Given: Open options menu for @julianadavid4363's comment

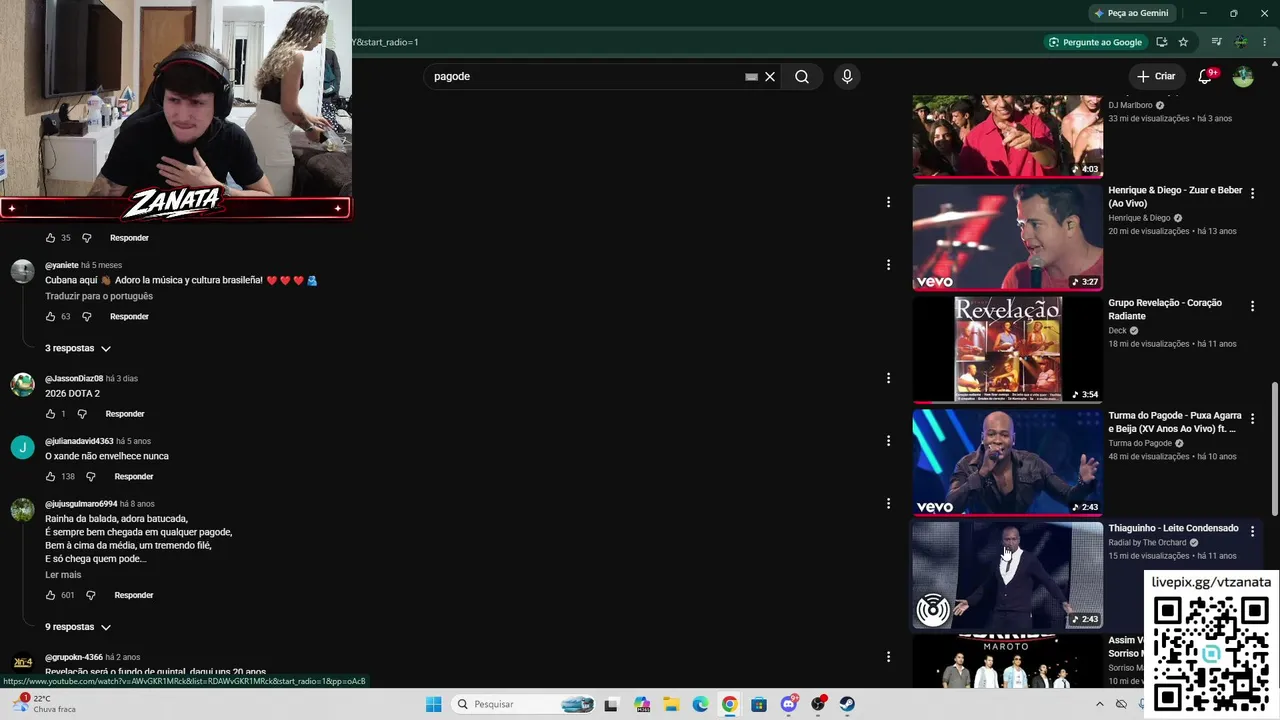Looking at the screenshot, I should click(x=888, y=441).
